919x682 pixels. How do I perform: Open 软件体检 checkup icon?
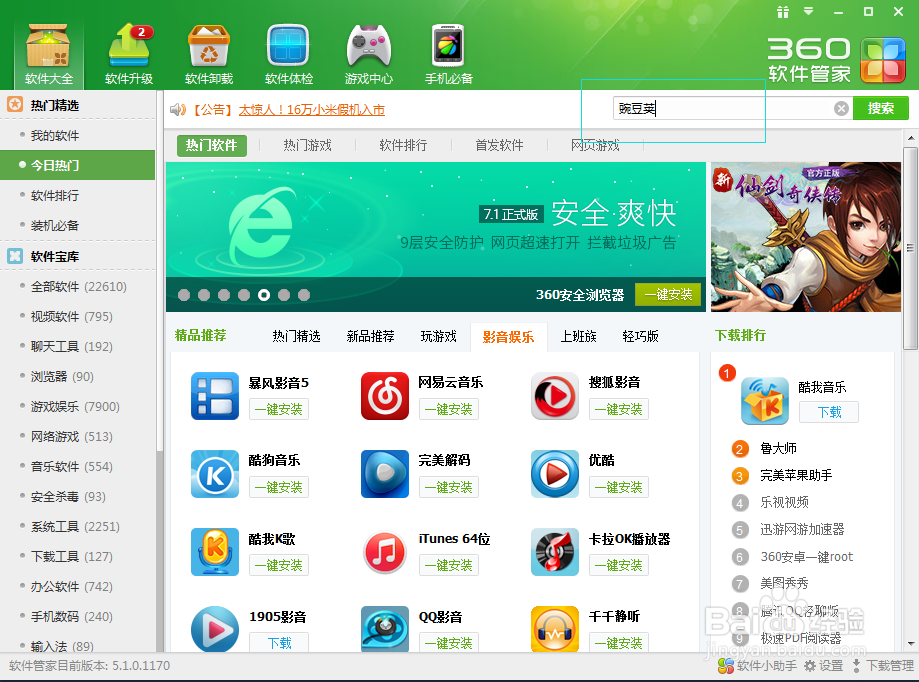pos(288,54)
